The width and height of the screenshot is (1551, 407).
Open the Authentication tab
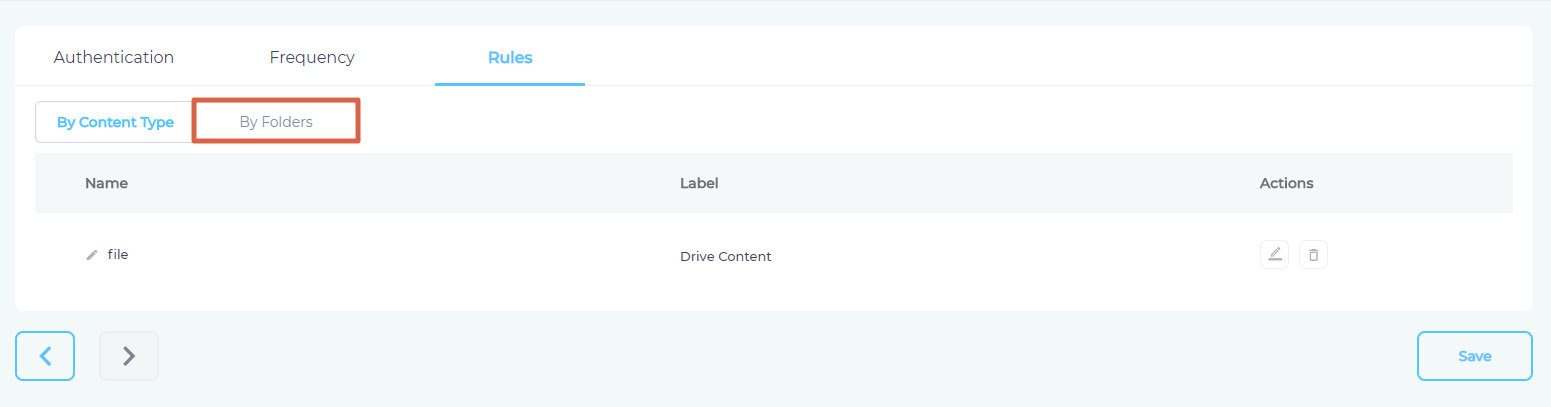click(114, 57)
